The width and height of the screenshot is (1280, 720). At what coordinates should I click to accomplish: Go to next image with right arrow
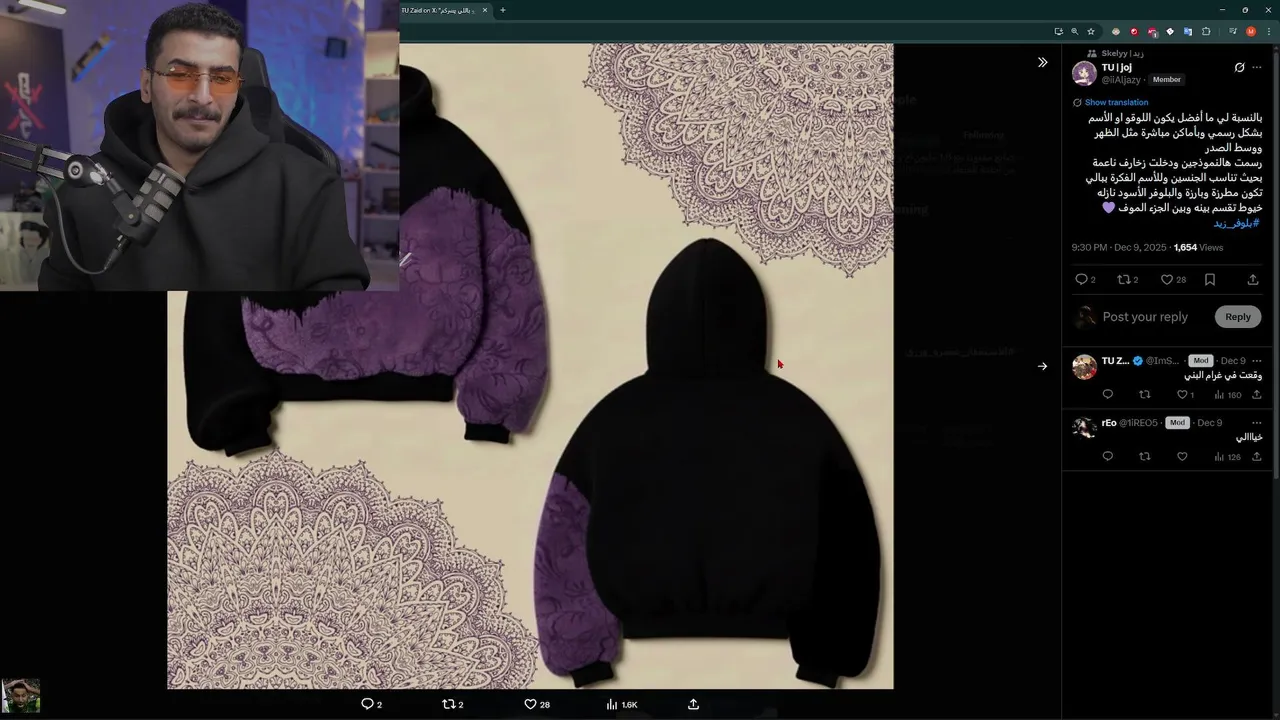pyautogui.click(x=1042, y=366)
